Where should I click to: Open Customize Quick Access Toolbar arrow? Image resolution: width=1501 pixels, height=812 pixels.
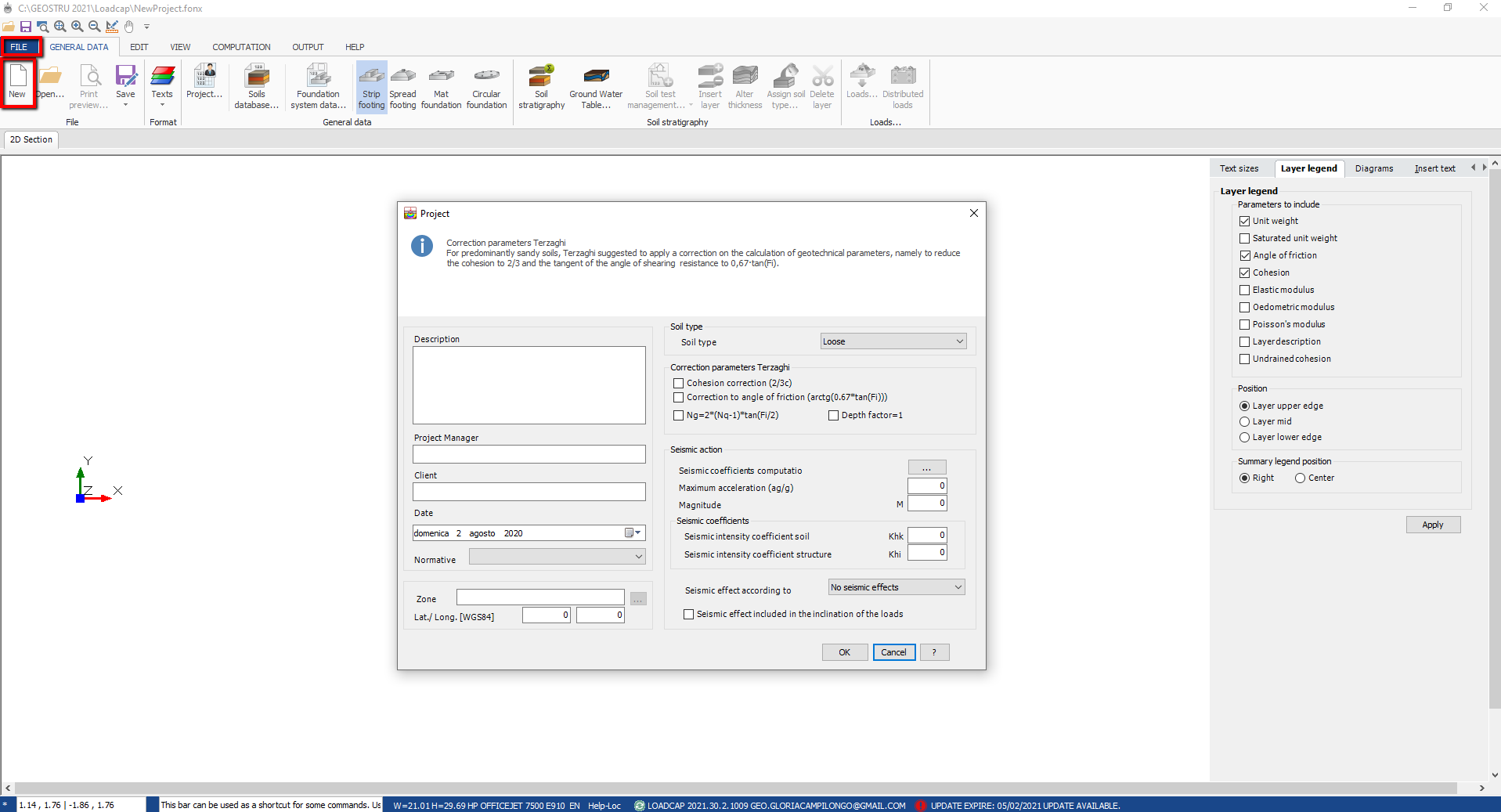click(x=146, y=27)
